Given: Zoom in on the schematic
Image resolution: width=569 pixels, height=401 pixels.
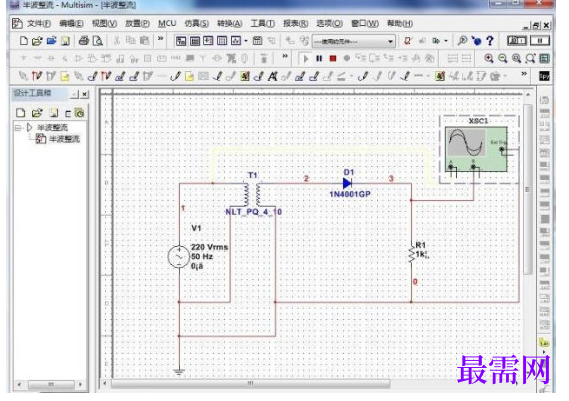Looking at the screenshot, I should coord(489,58).
